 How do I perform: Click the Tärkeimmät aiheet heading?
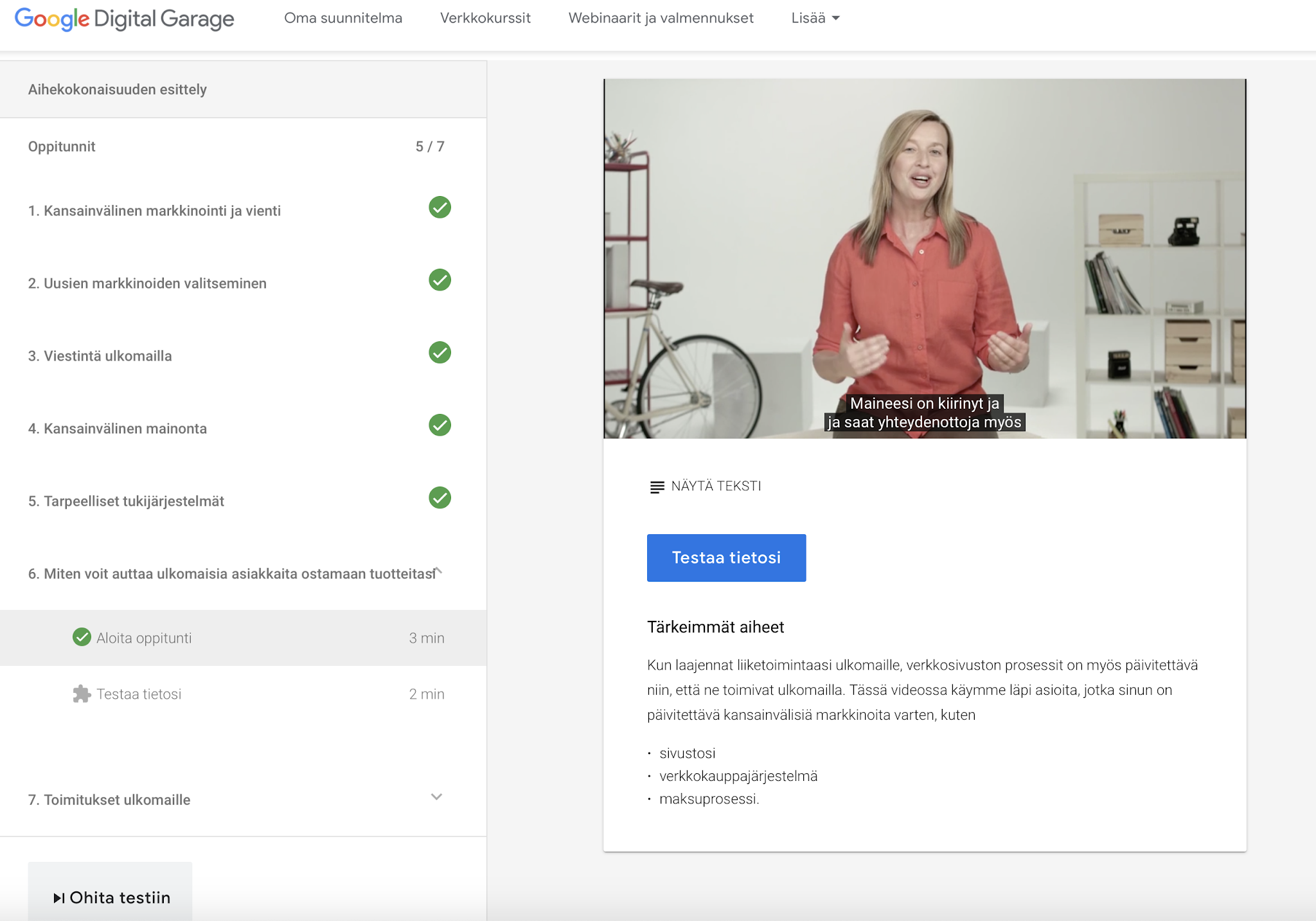pyautogui.click(x=715, y=627)
